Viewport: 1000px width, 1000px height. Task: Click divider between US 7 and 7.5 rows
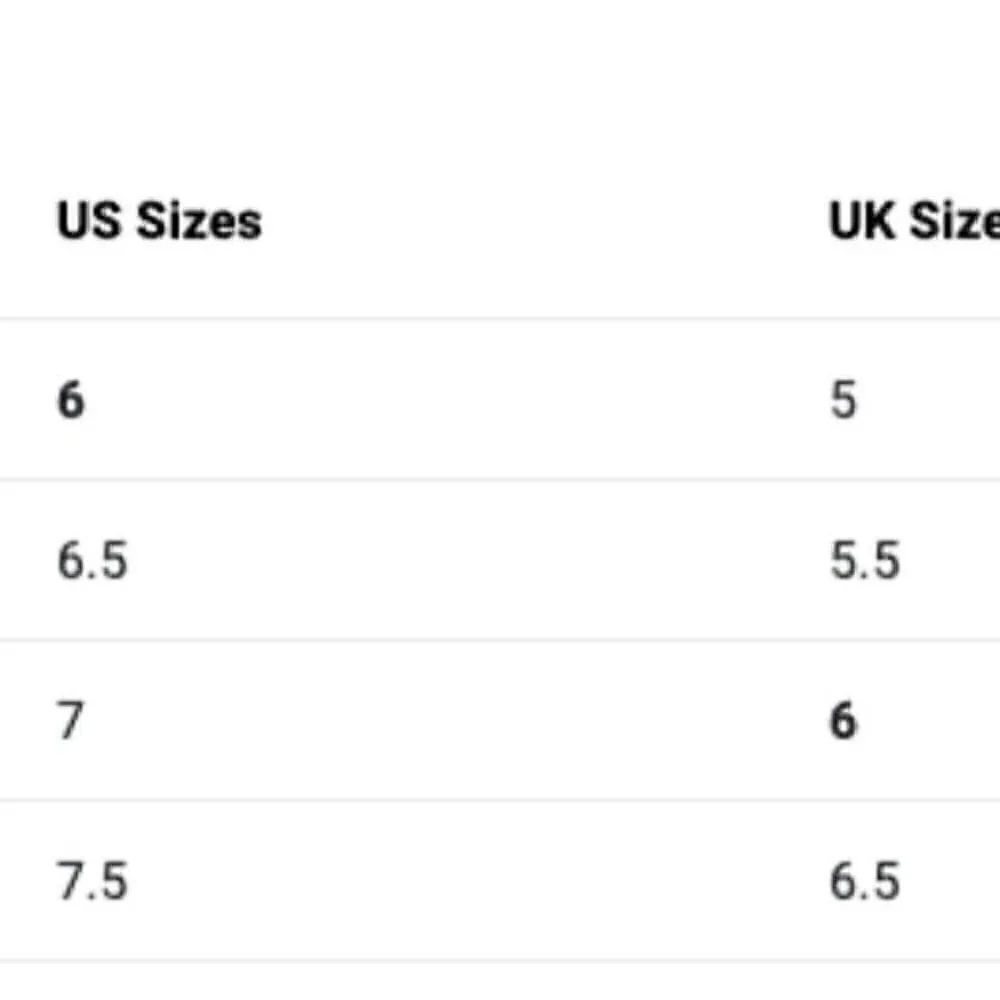500,800
